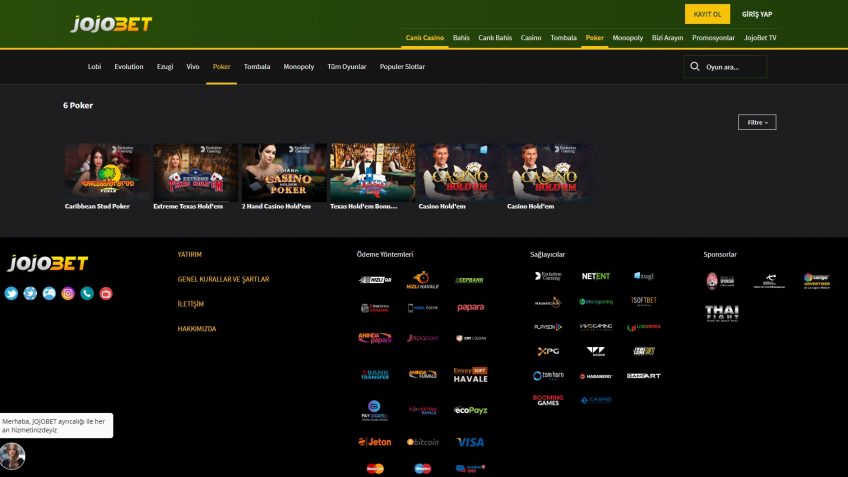Click the Vivo Gaming provider logo

point(595,327)
